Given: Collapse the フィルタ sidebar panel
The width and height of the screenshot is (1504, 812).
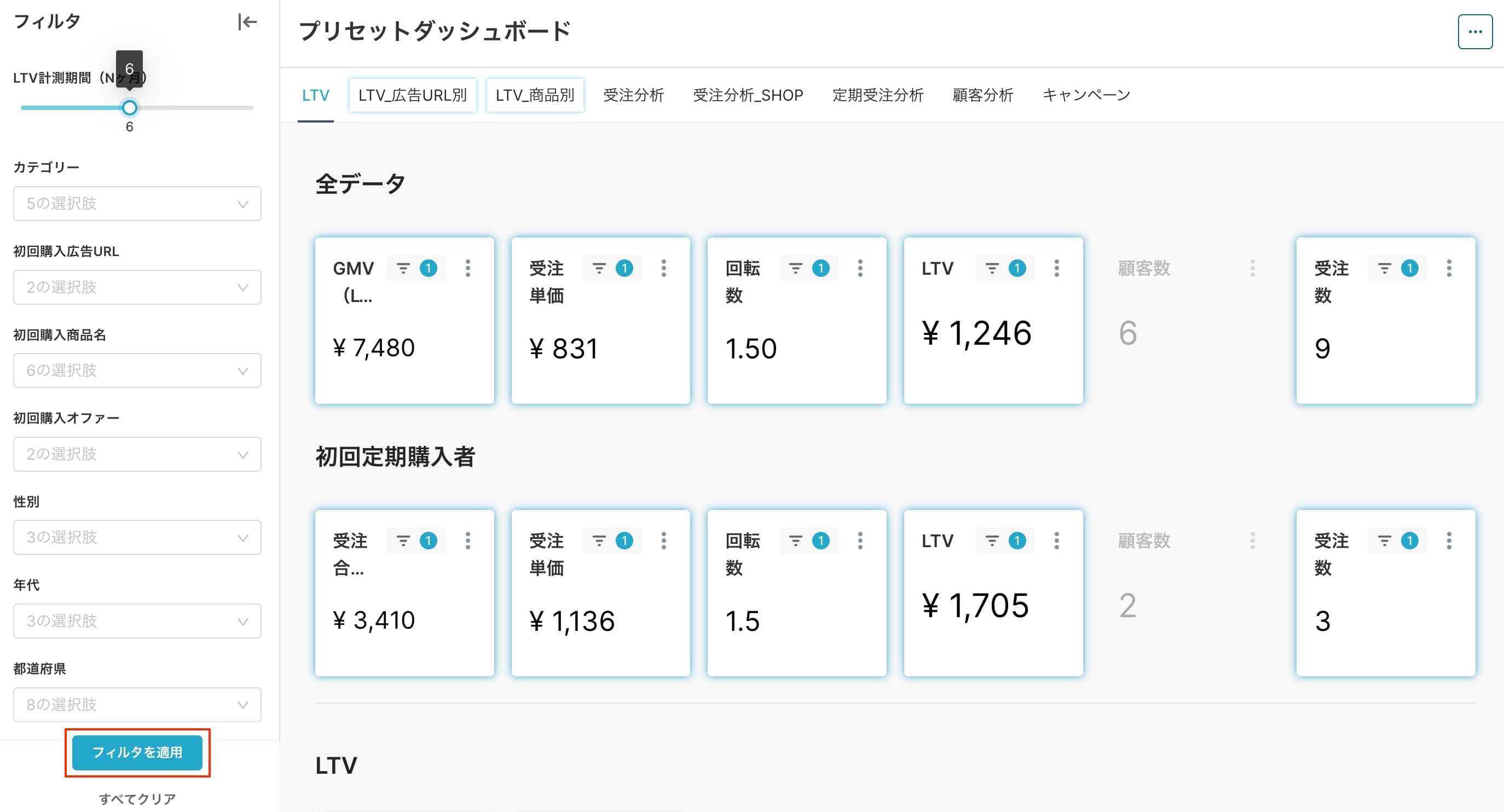Looking at the screenshot, I should pyautogui.click(x=247, y=22).
